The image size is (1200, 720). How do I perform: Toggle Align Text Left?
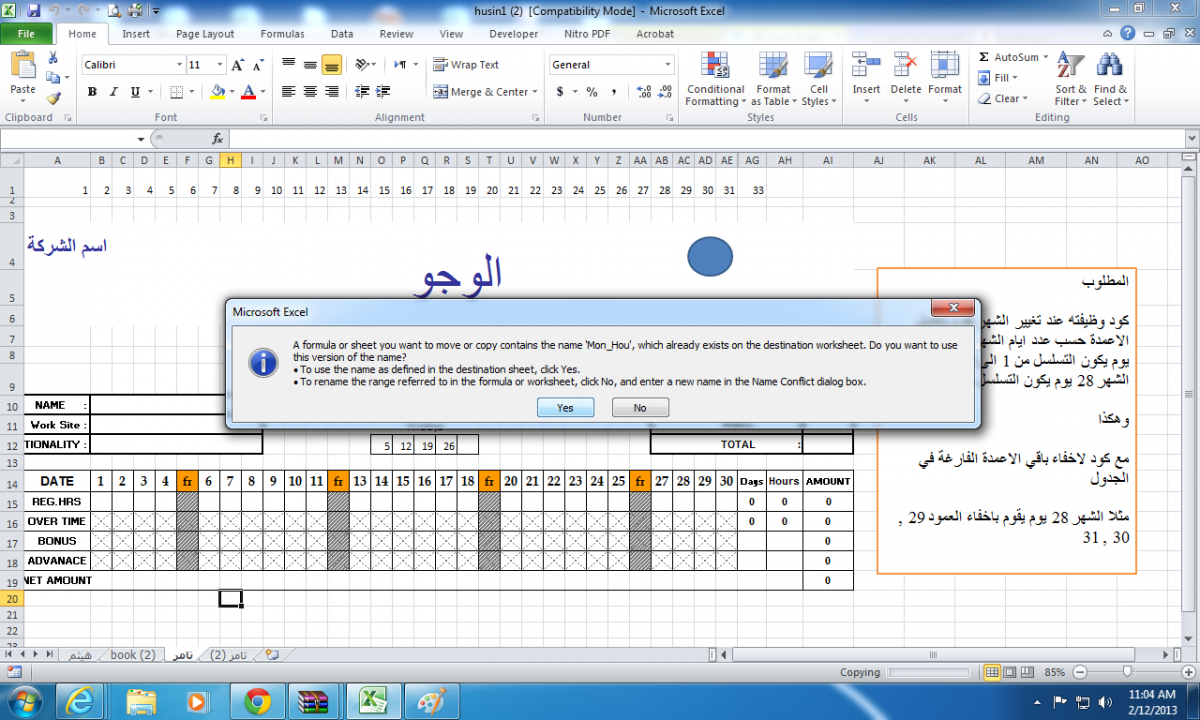click(x=288, y=92)
